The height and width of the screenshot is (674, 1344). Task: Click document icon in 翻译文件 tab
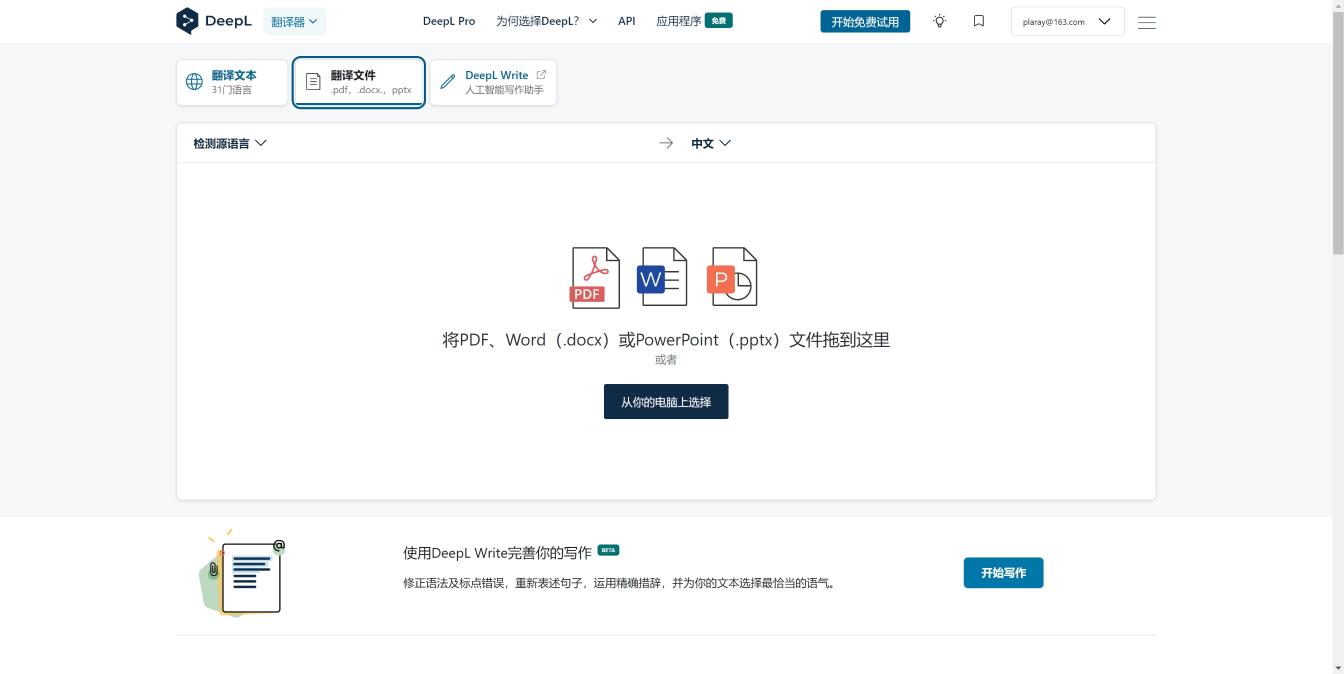(x=313, y=82)
